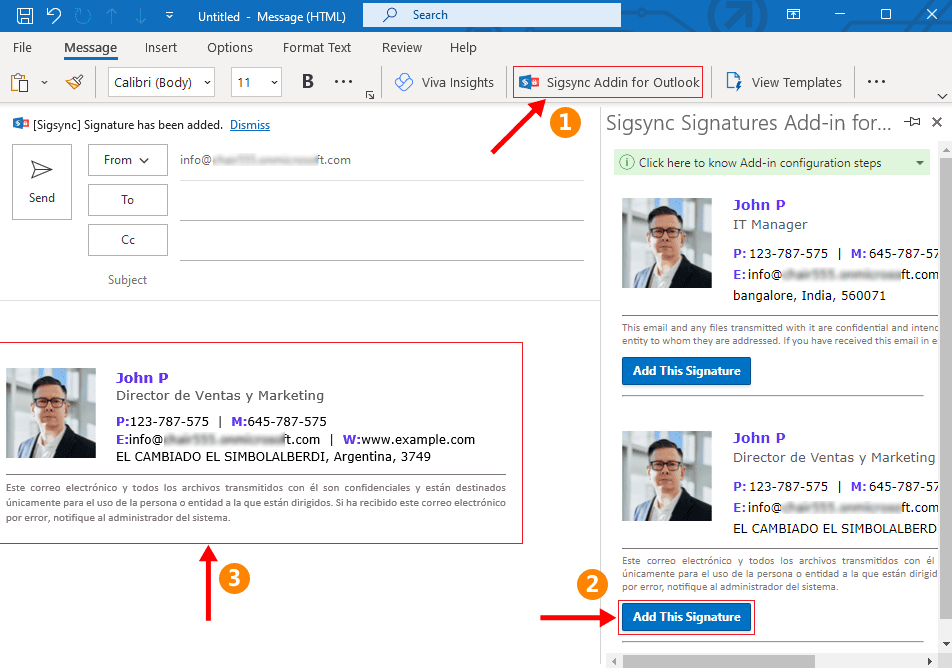Add the Director de Ventas signature

coord(686,617)
